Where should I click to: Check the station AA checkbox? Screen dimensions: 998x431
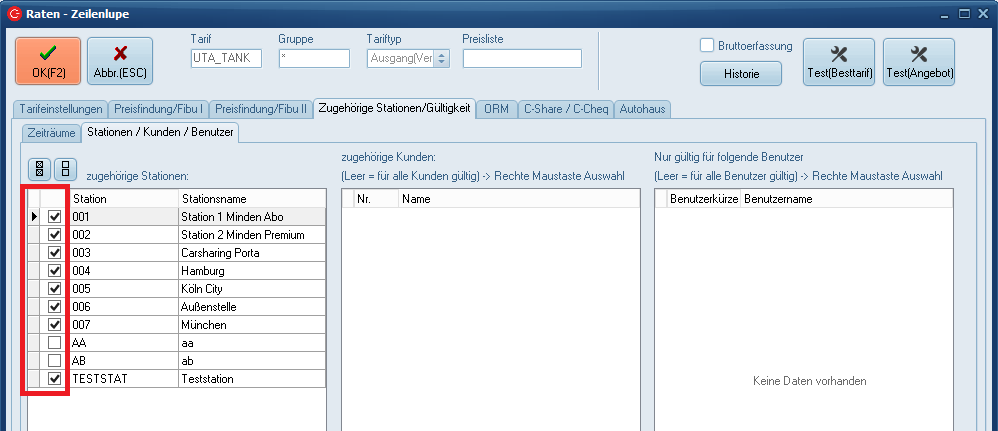(x=55, y=342)
